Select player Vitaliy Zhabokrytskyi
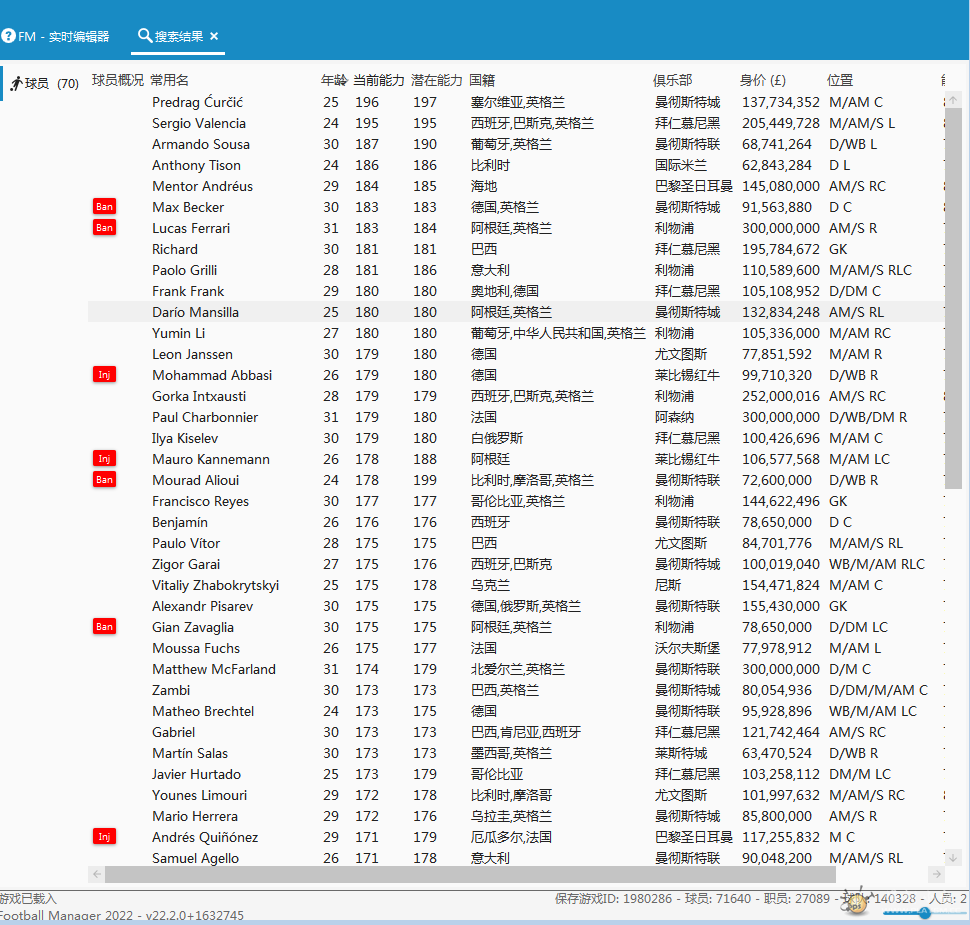The width and height of the screenshot is (970, 925). pyautogui.click(x=215, y=586)
